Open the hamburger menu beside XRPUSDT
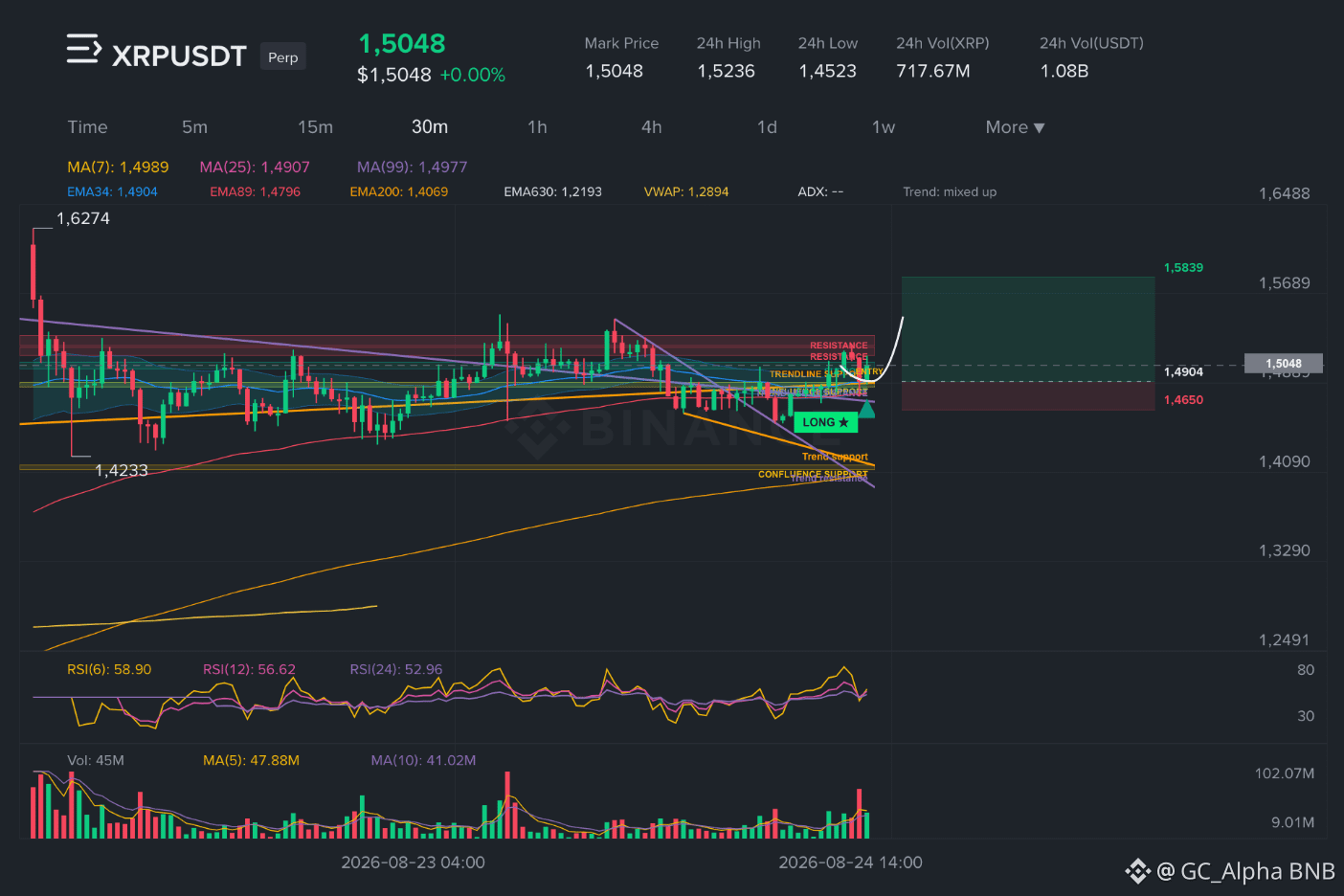The height and width of the screenshot is (896, 1344). pyautogui.click(x=83, y=49)
